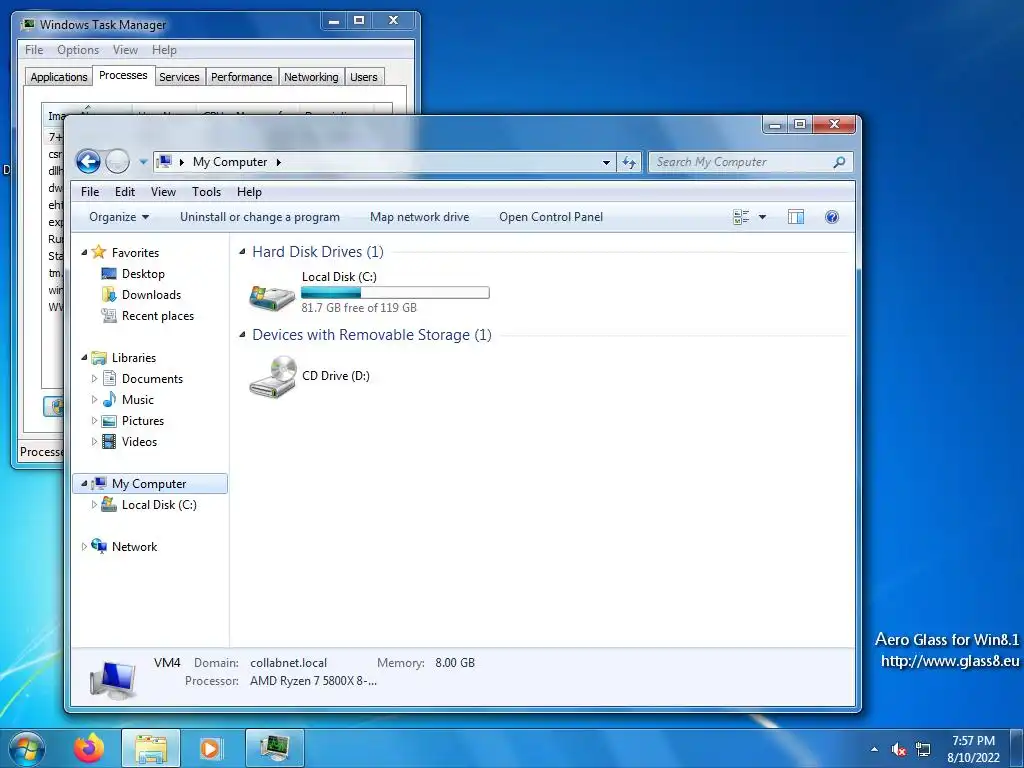Click the magnifier icon in the search box

(840, 162)
